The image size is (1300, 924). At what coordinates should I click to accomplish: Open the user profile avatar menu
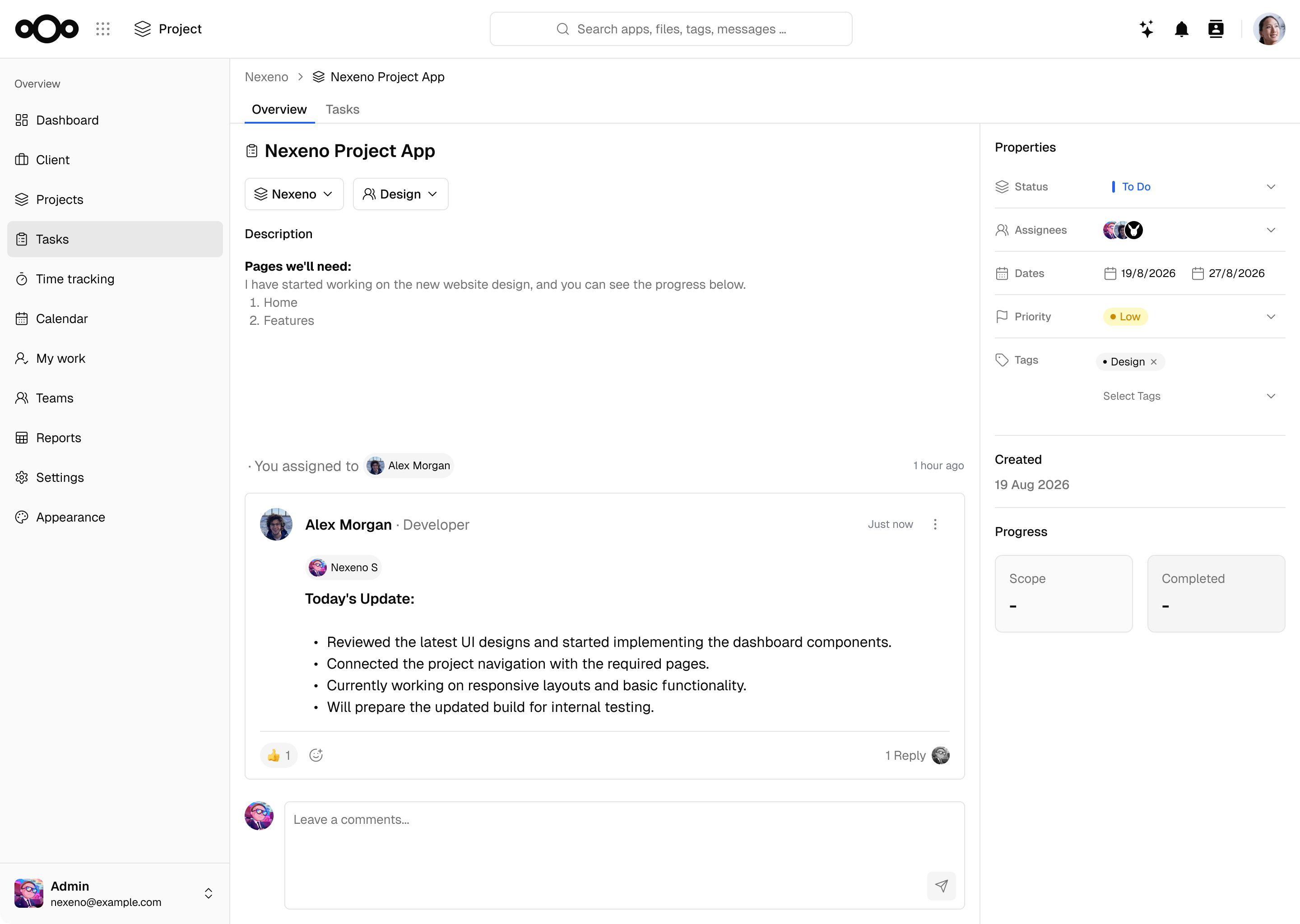[1269, 29]
